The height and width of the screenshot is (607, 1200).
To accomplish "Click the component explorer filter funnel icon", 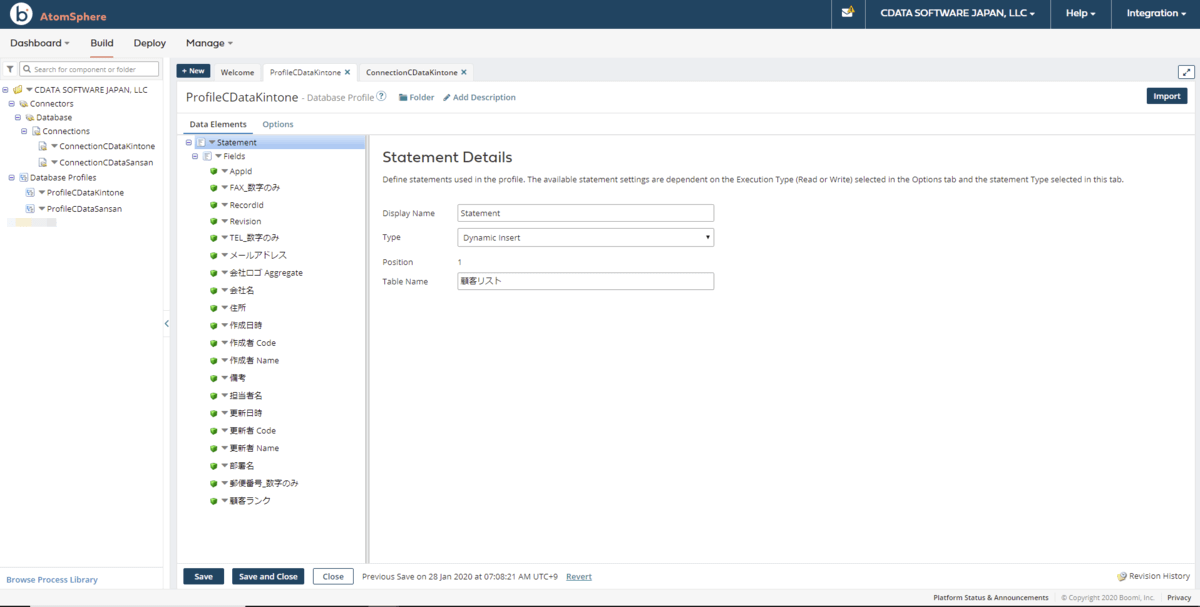I will (10, 69).
